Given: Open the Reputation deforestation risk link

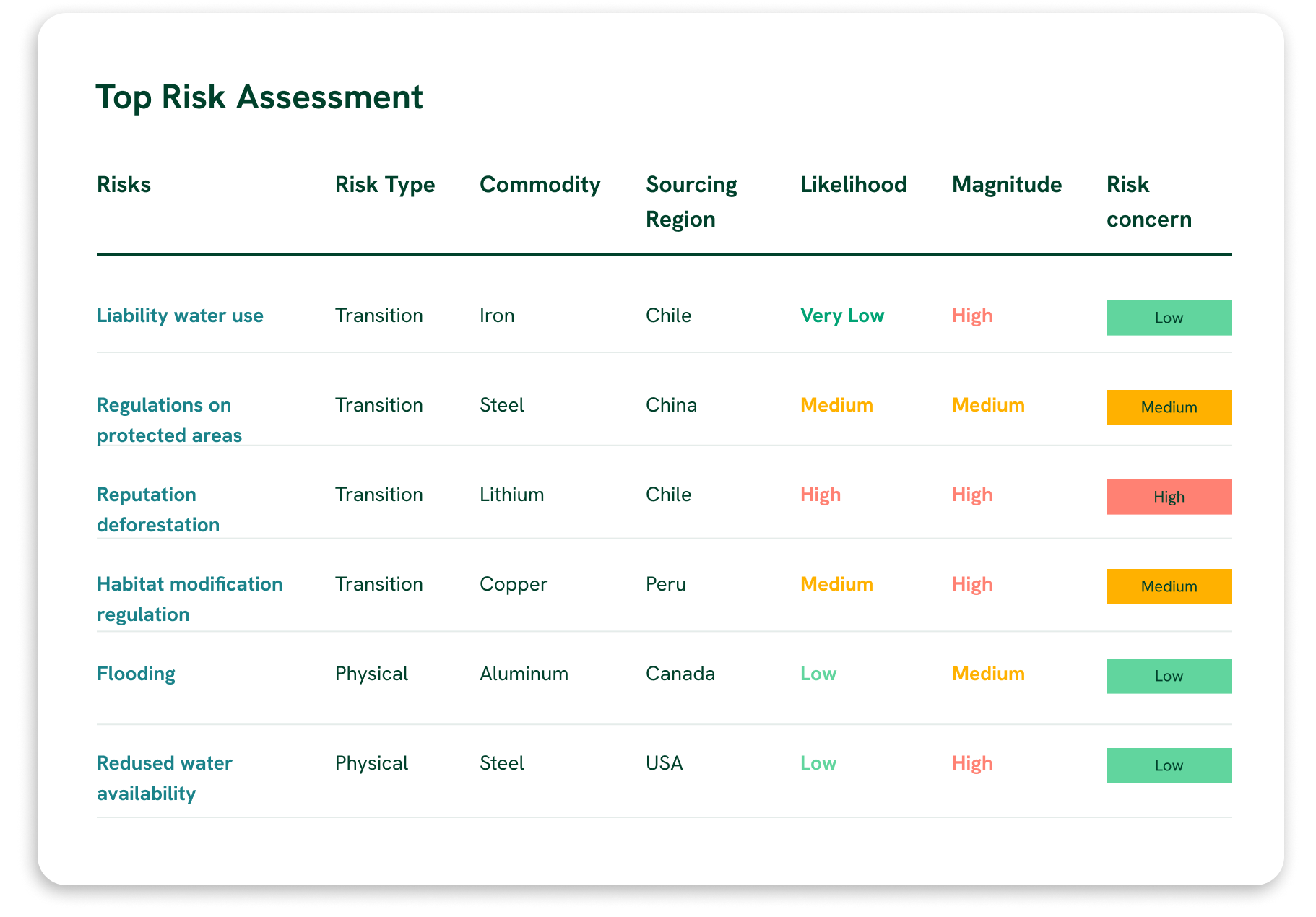Looking at the screenshot, I should tap(158, 509).
